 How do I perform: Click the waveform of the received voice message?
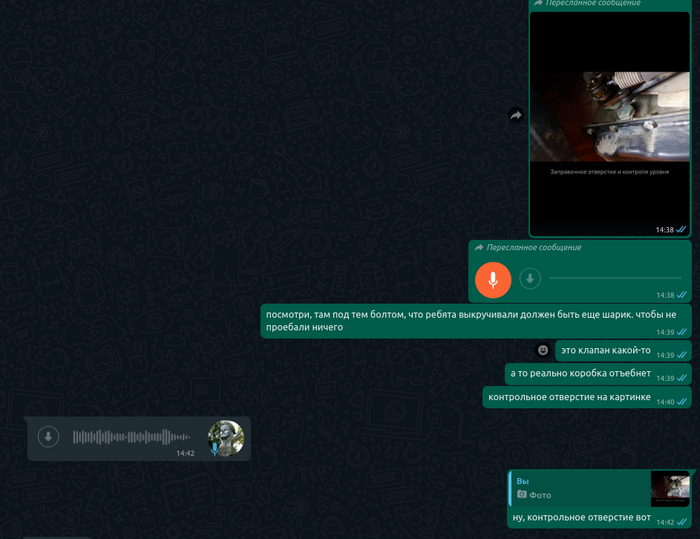pyautogui.click(x=132, y=437)
